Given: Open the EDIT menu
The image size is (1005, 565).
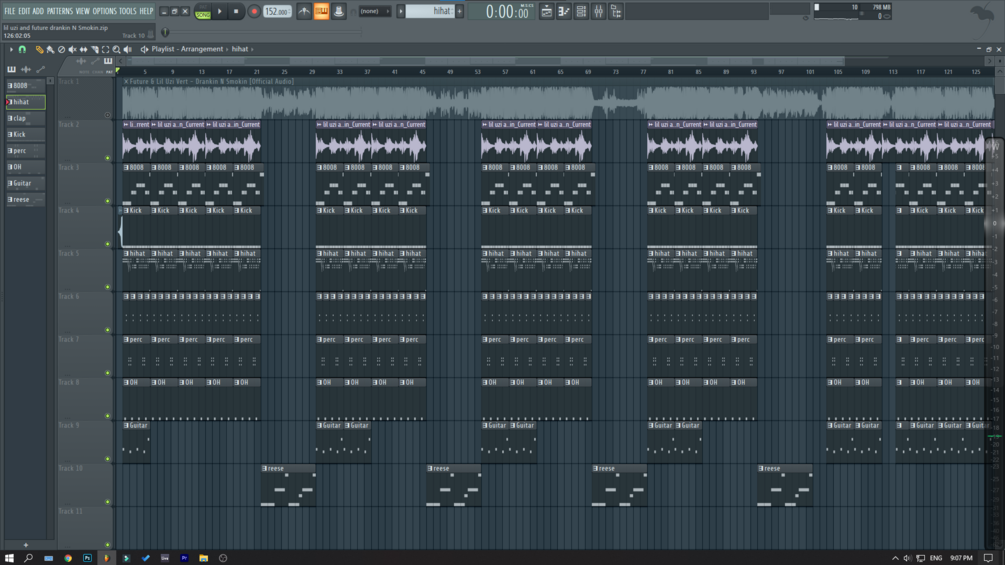Looking at the screenshot, I should click(24, 11).
